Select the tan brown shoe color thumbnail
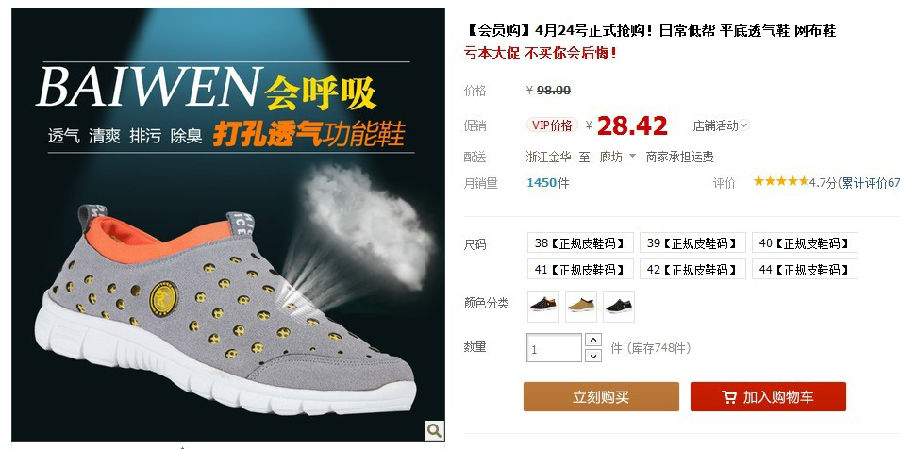Viewport: 900px width, 449px height. 581,307
